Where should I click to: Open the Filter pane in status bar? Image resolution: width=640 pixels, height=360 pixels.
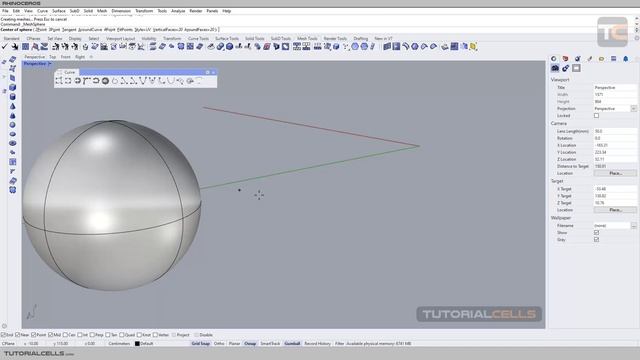coord(340,344)
